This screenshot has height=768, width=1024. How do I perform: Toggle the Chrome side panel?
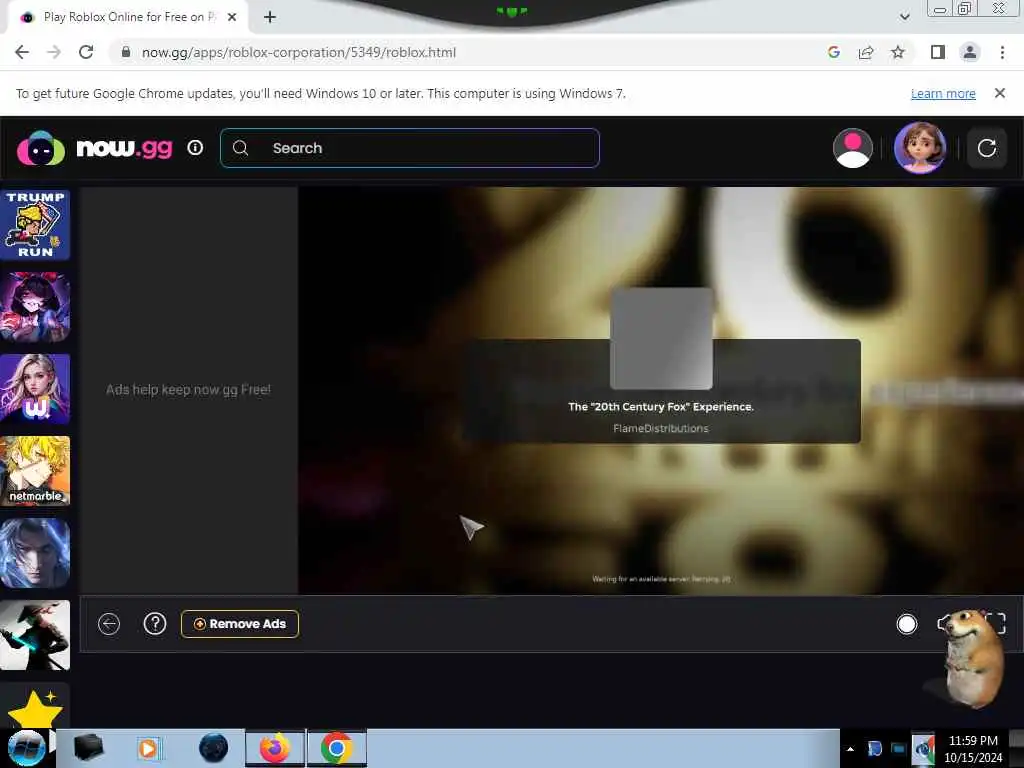click(x=938, y=52)
